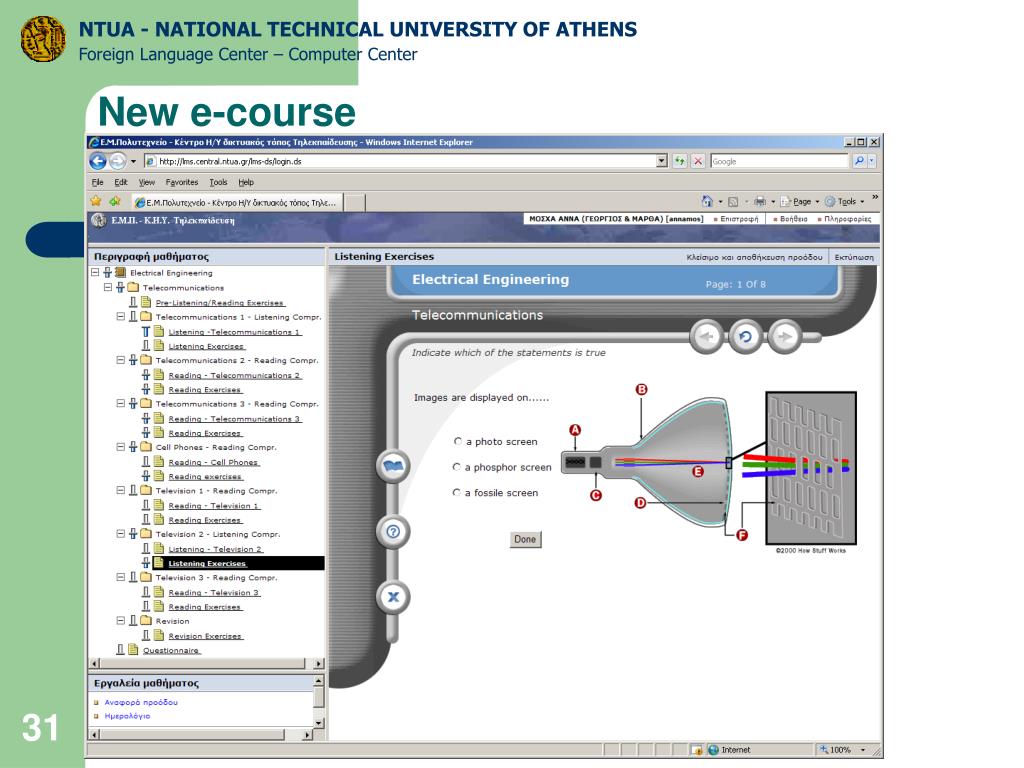Viewport: 1024px width, 768px height.
Task: Collapse the Revision tree node
Action: [121, 620]
